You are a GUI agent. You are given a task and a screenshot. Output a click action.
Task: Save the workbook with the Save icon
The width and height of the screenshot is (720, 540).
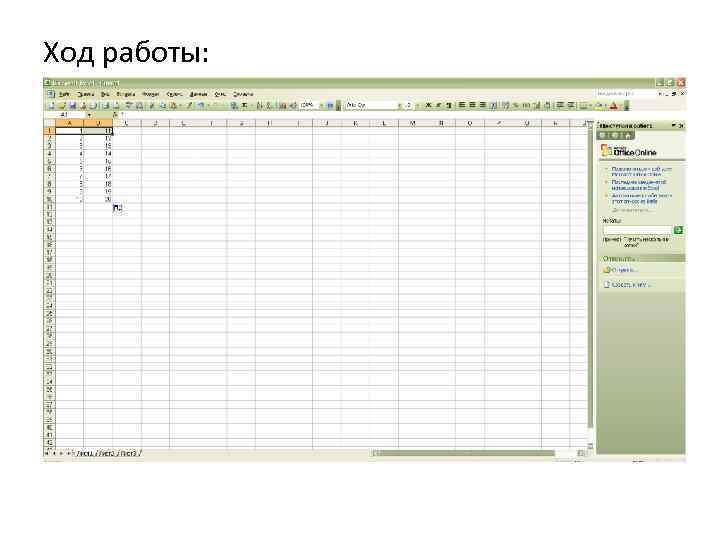point(72,105)
